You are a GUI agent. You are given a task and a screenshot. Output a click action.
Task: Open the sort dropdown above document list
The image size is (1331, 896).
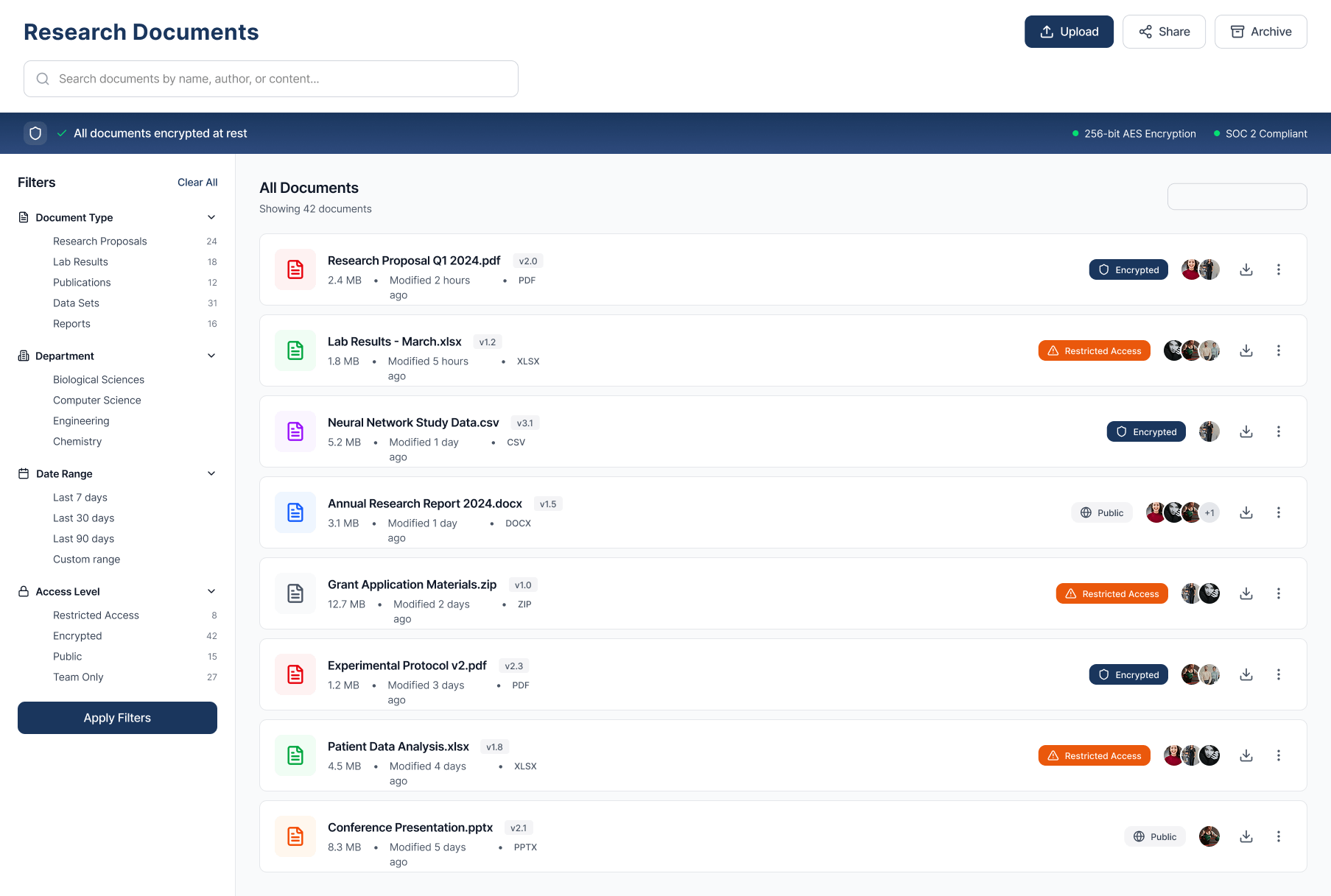pyautogui.click(x=1237, y=197)
